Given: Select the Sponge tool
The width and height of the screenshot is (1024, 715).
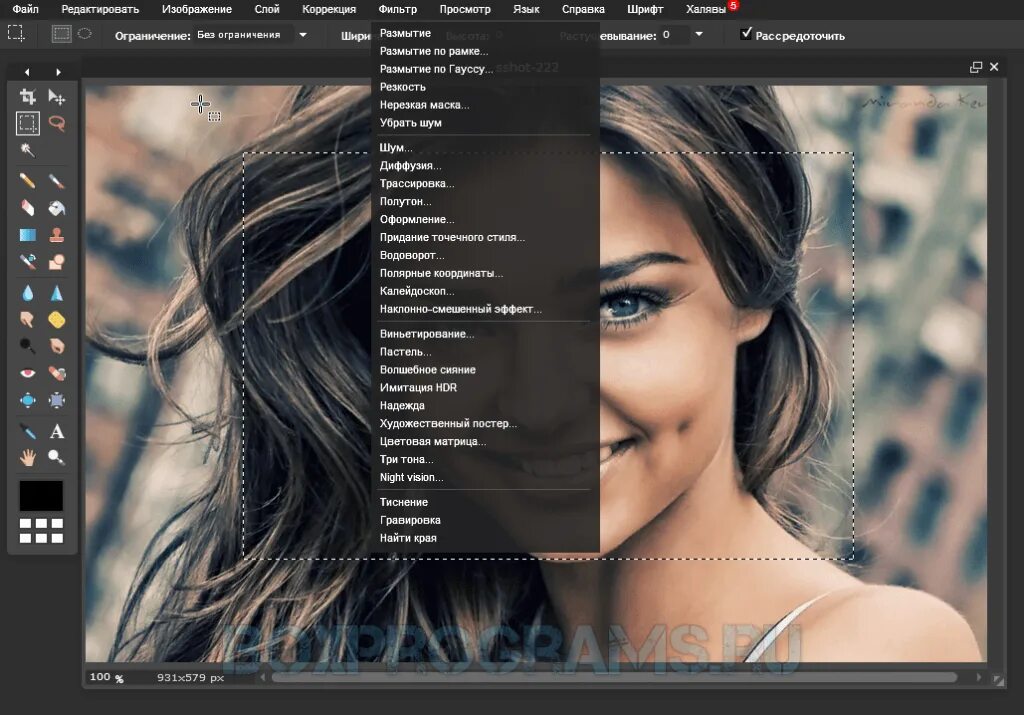Looking at the screenshot, I should point(57,319).
